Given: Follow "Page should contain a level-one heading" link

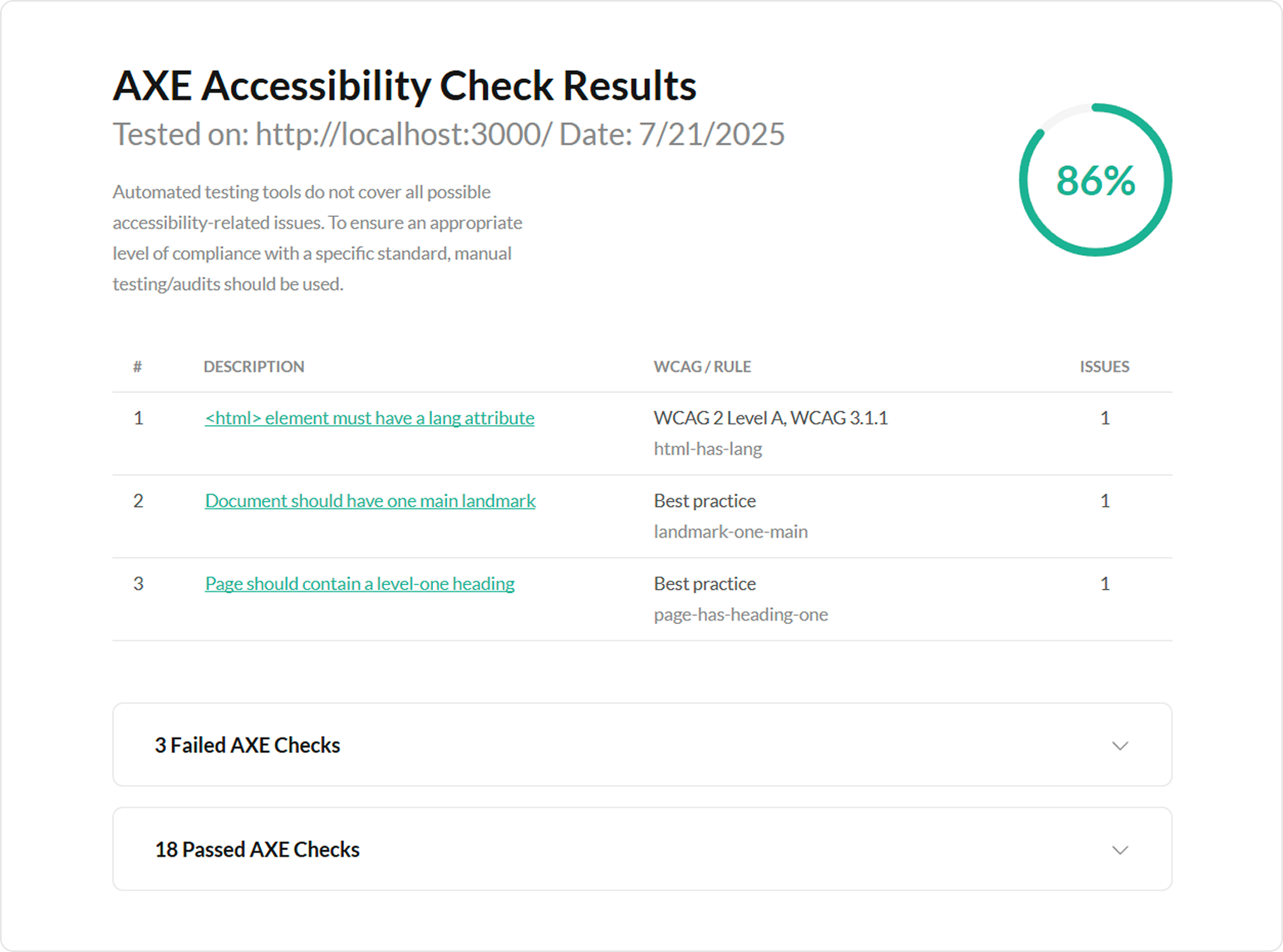Looking at the screenshot, I should tap(360, 584).
